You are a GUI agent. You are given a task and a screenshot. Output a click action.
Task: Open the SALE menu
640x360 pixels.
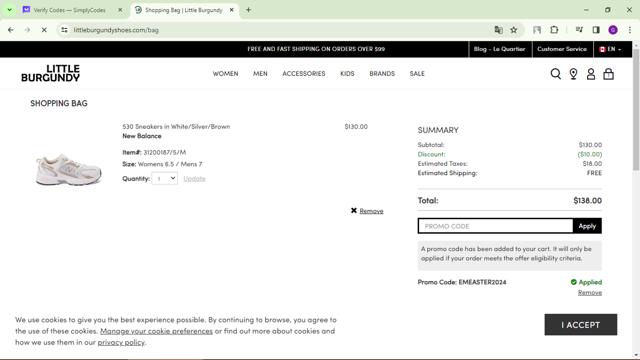click(417, 73)
